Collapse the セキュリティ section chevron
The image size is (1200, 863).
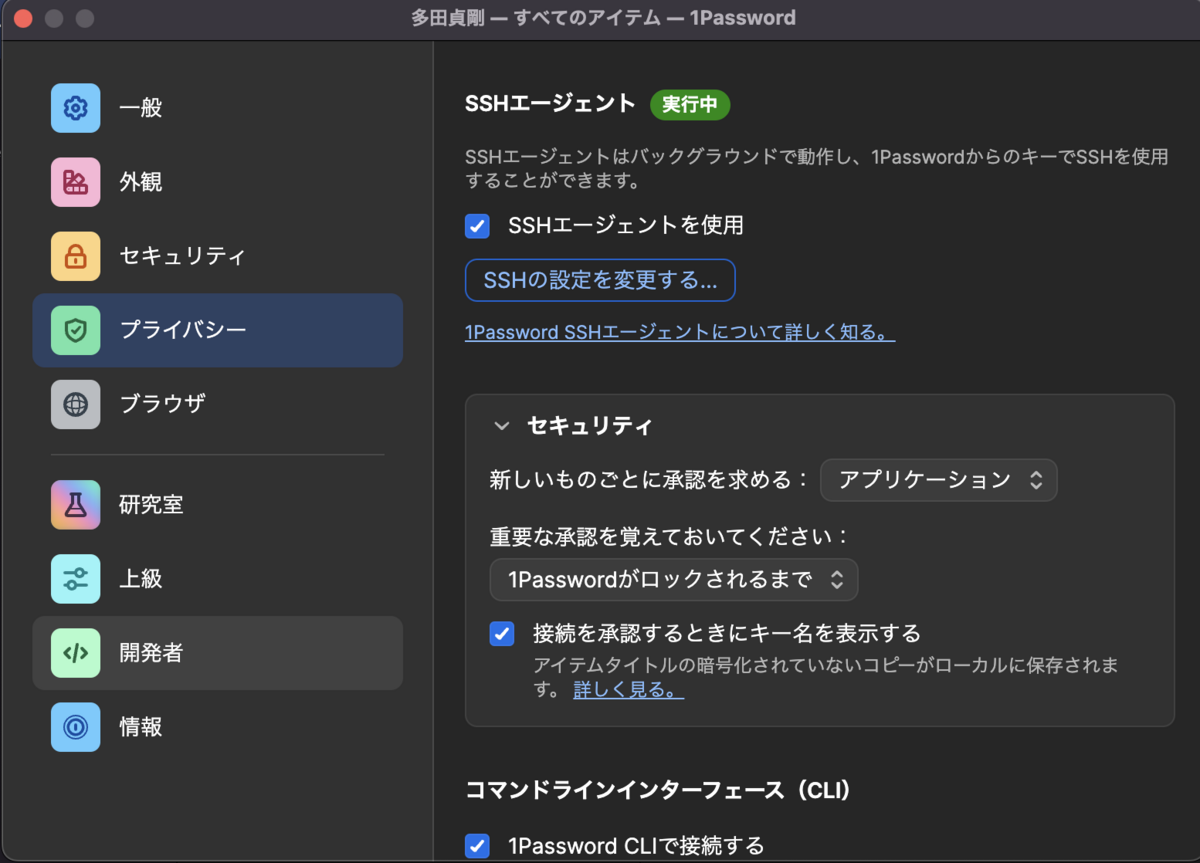click(x=501, y=427)
